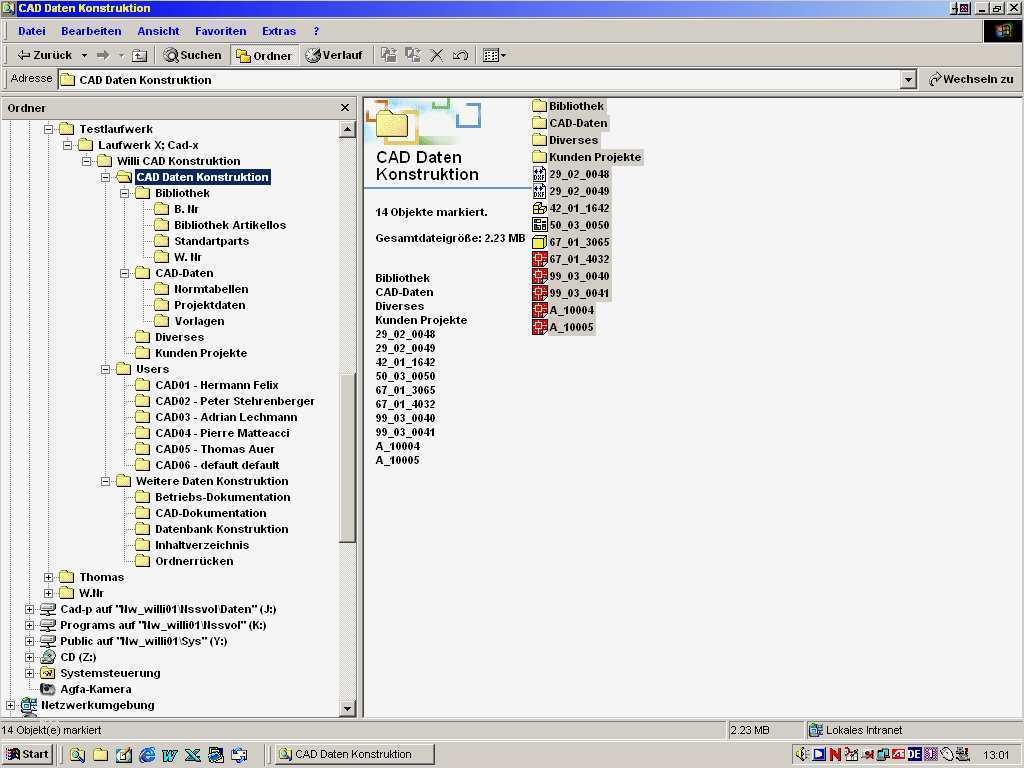Launch Word from the quick launch bar
The height and width of the screenshot is (768, 1024).
pyautogui.click(x=170, y=754)
